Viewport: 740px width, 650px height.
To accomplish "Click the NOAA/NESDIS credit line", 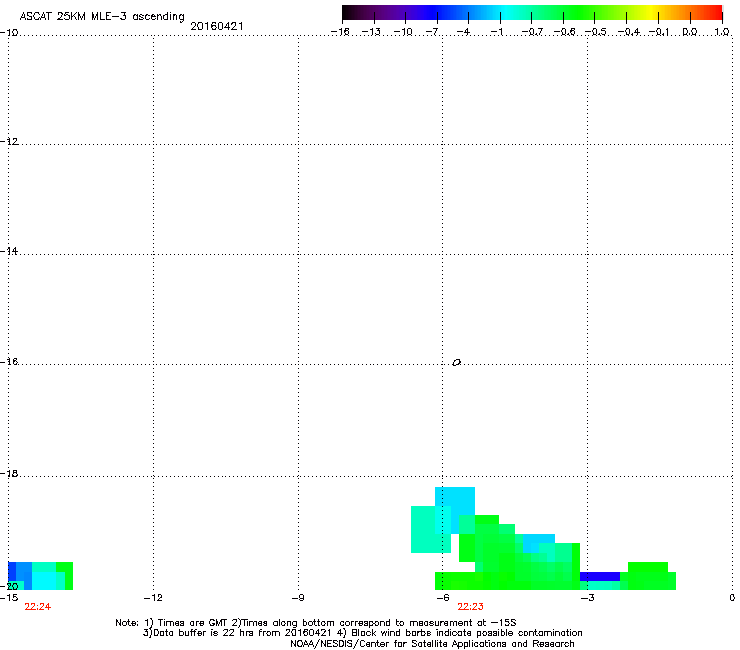I will (432, 644).
